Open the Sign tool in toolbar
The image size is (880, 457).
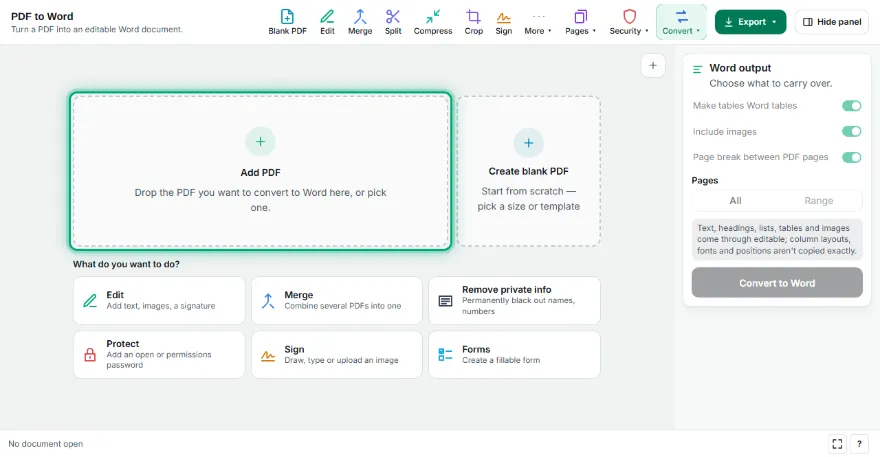pyautogui.click(x=503, y=22)
